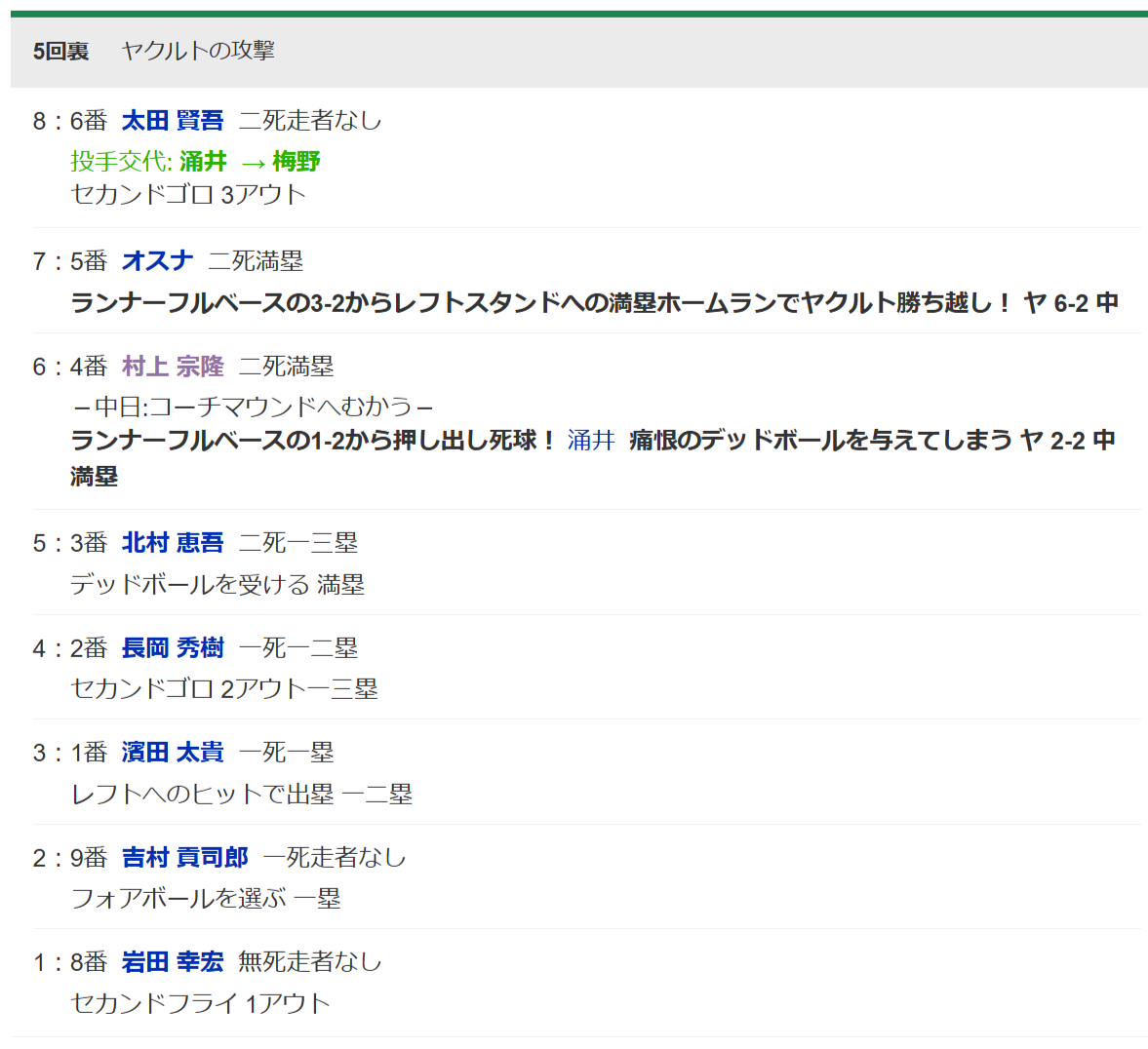Click result text セカンドフライ 1アウト
Screen dimensions: 1148x1049
(201, 1003)
